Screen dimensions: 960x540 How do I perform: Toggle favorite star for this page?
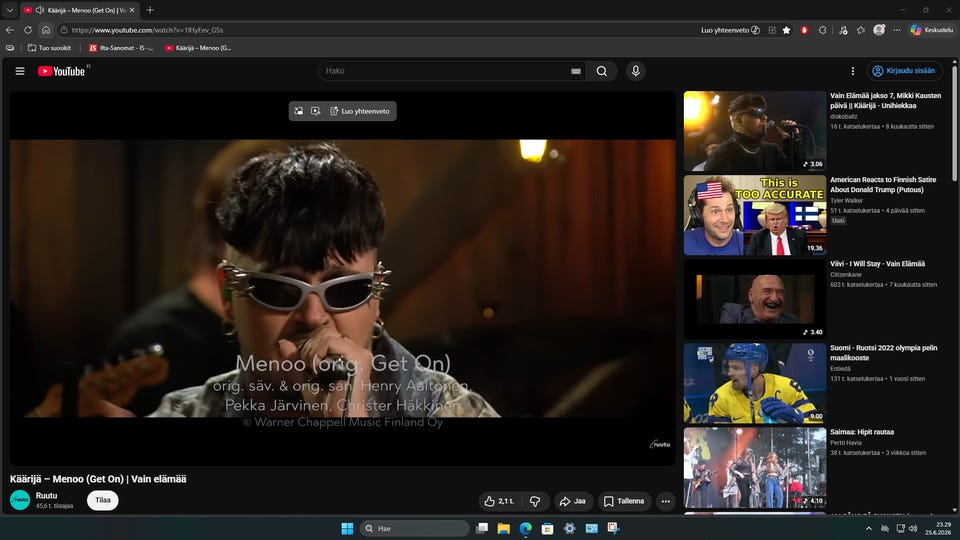787,29
